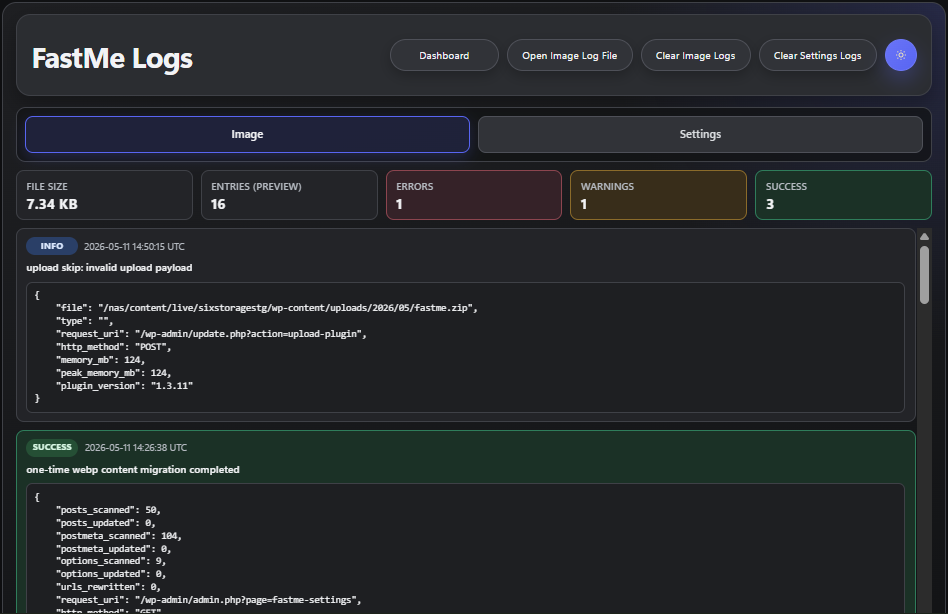Viewport: 948px width, 614px height.
Task: Click the "file" path line ending fastme.zip
Action: pyautogui.click(x=267, y=308)
